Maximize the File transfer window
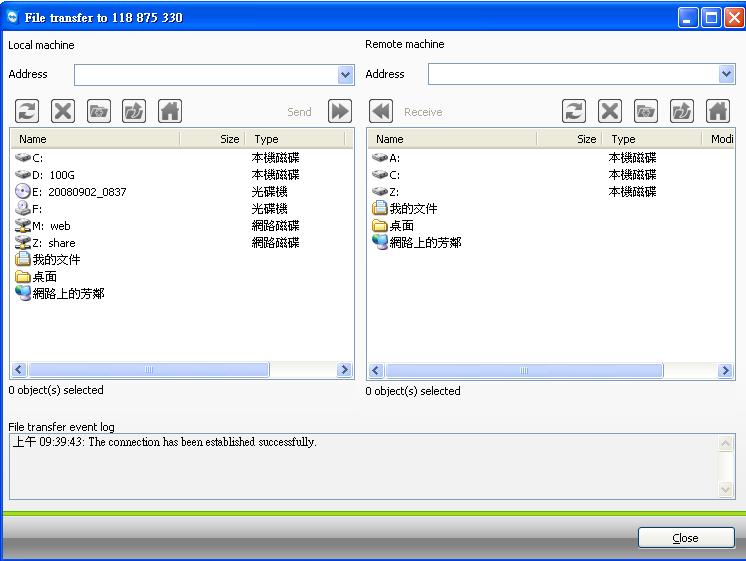Screen dimensions: 746x561 [711, 18]
